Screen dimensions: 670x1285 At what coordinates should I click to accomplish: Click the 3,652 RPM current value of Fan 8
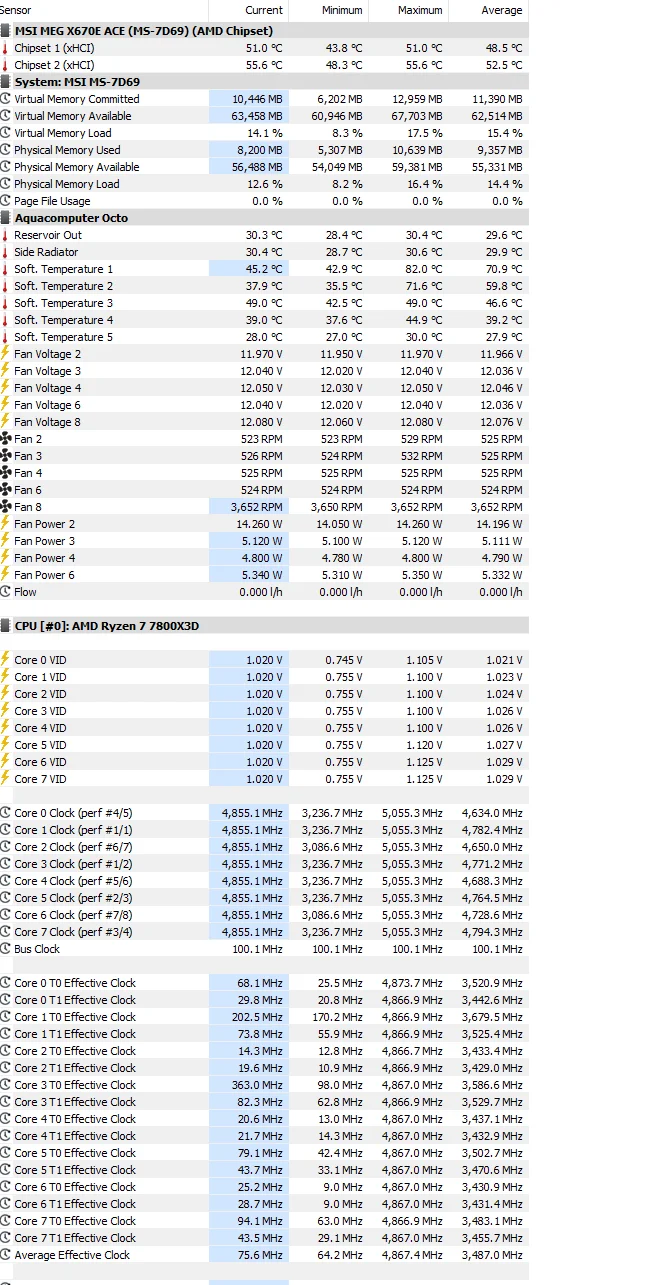(259, 507)
